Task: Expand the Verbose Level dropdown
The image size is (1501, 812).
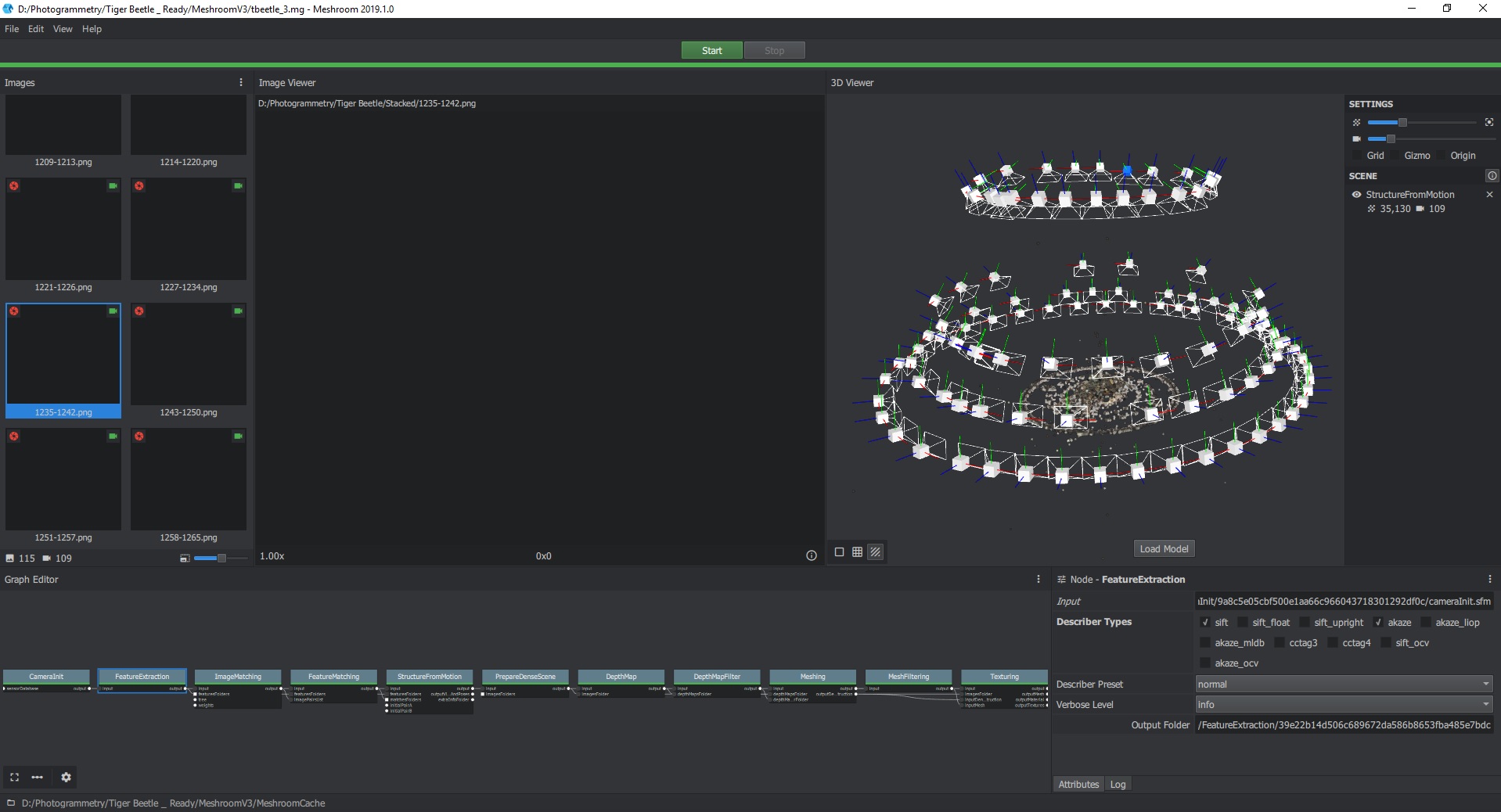Action: 1343,704
